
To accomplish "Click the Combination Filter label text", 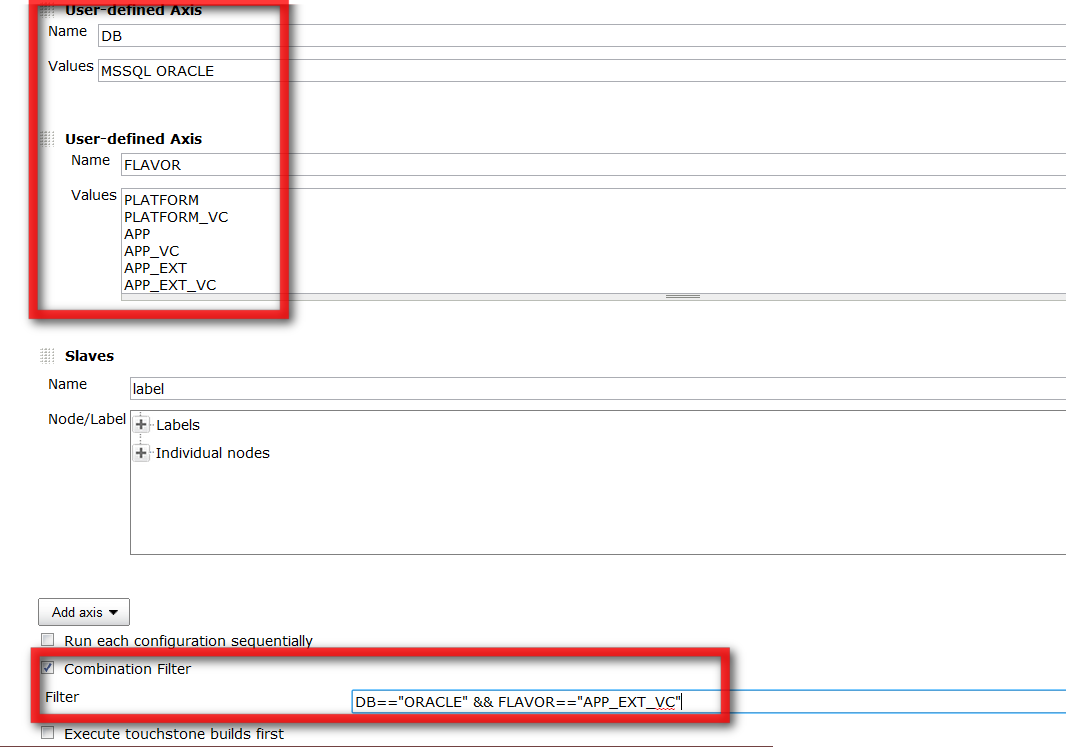I will tap(128, 669).
